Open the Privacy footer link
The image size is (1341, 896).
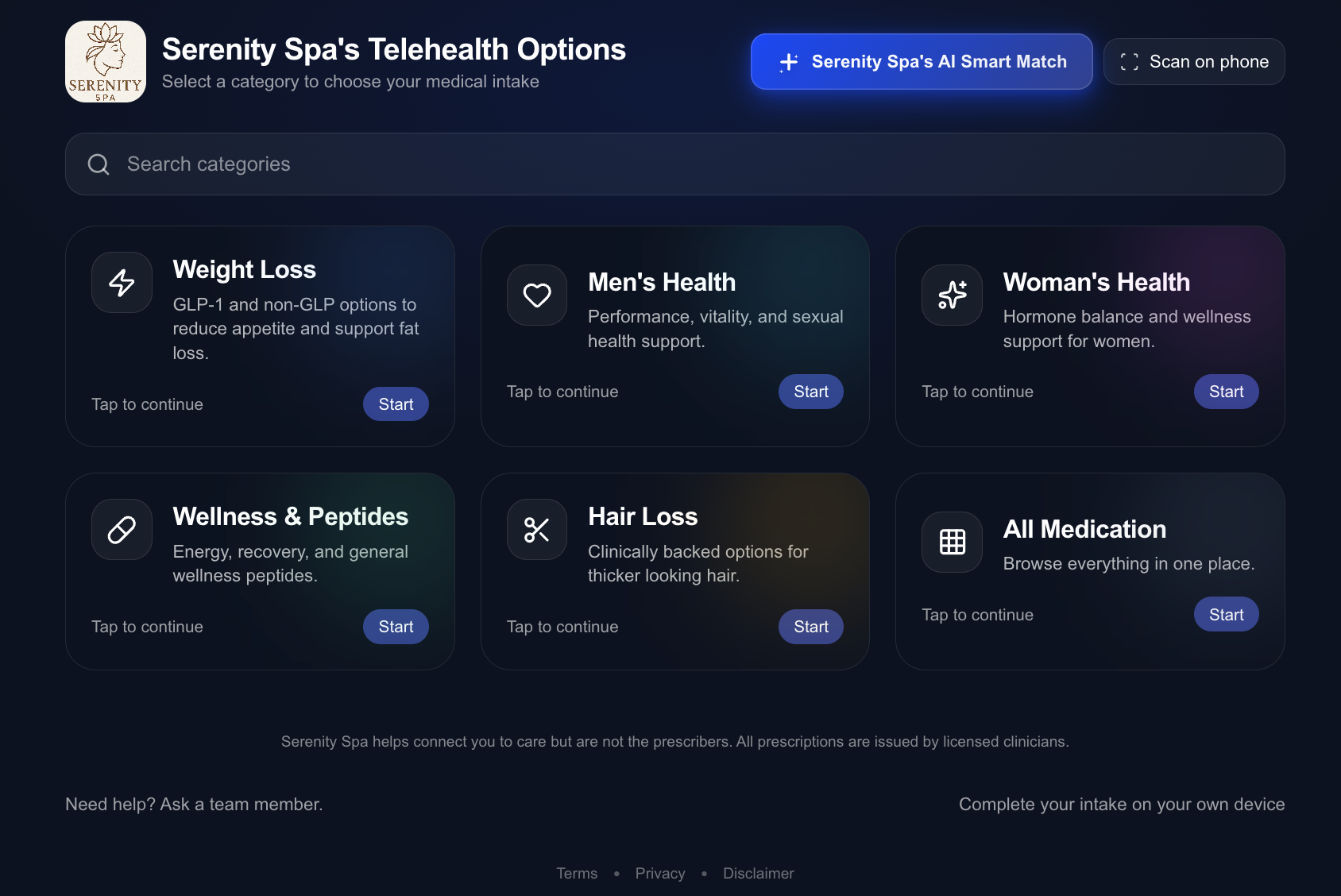tap(660, 873)
